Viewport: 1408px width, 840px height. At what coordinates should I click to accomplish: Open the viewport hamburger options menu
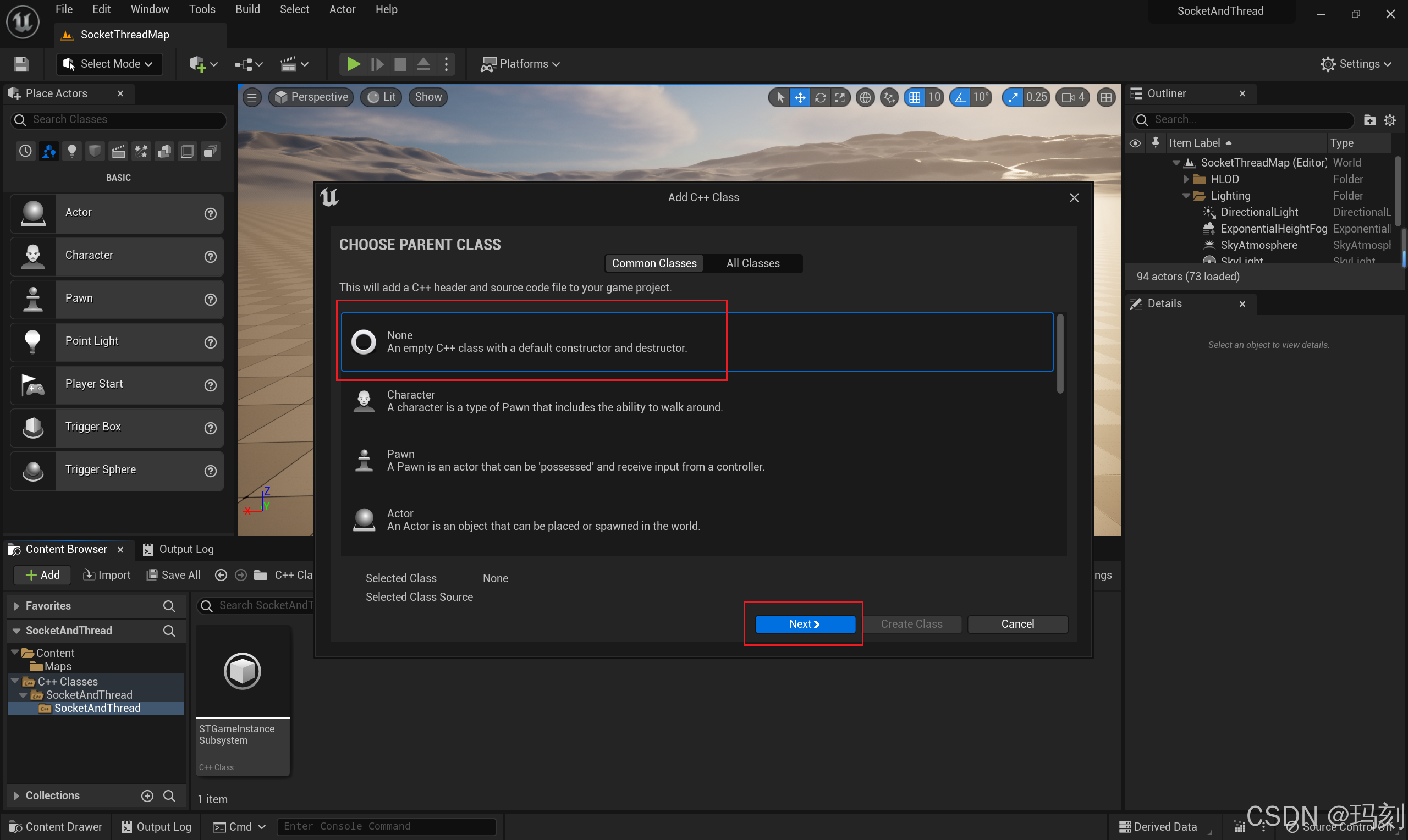252,97
